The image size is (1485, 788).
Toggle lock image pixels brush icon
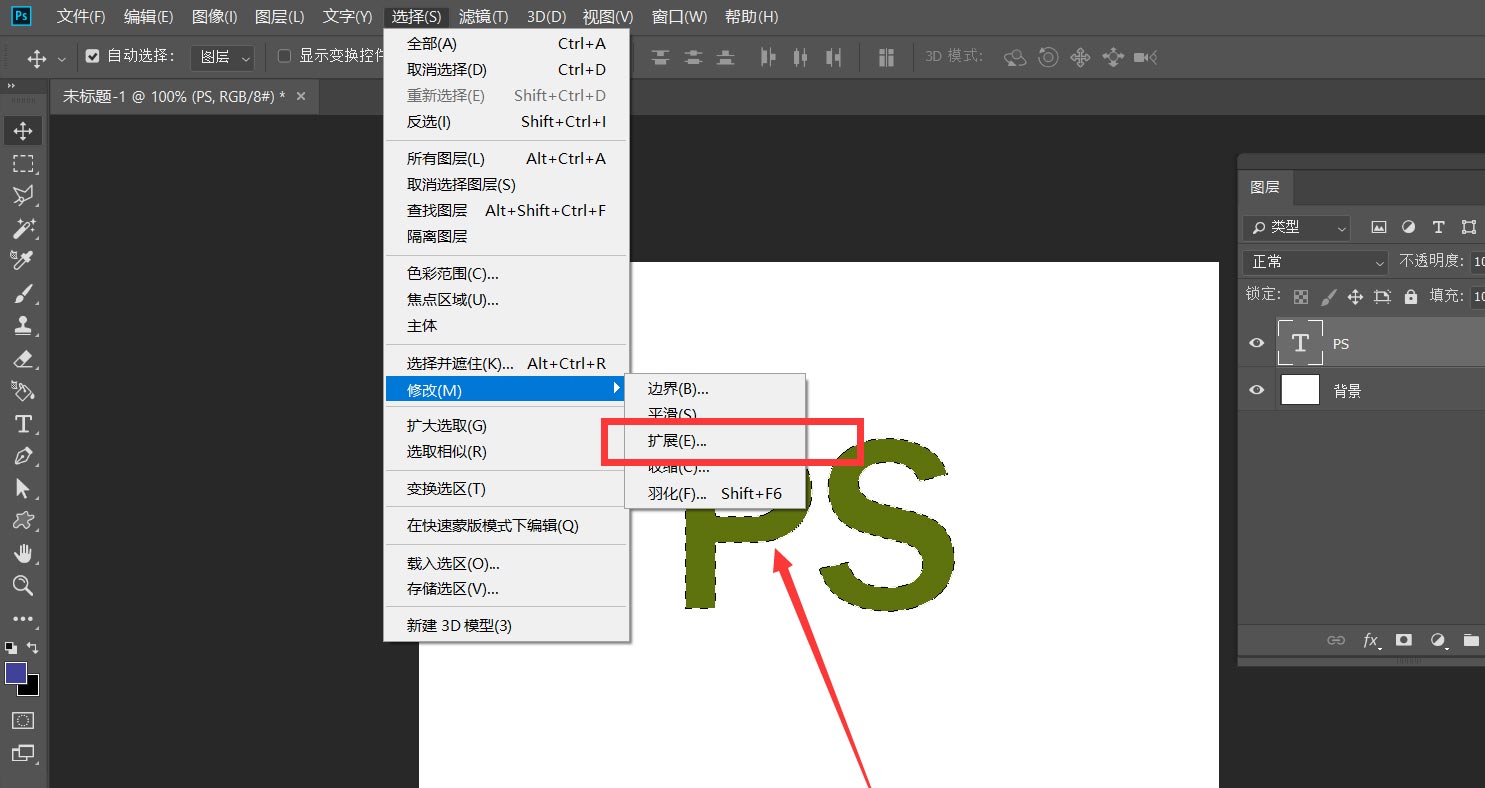pos(1328,297)
